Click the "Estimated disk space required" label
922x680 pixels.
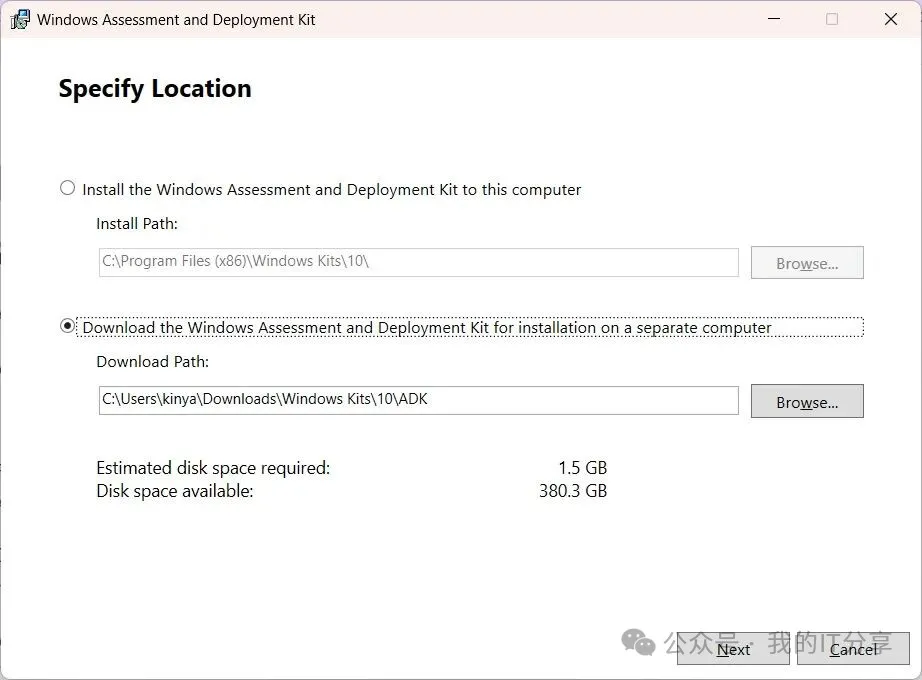pos(213,468)
